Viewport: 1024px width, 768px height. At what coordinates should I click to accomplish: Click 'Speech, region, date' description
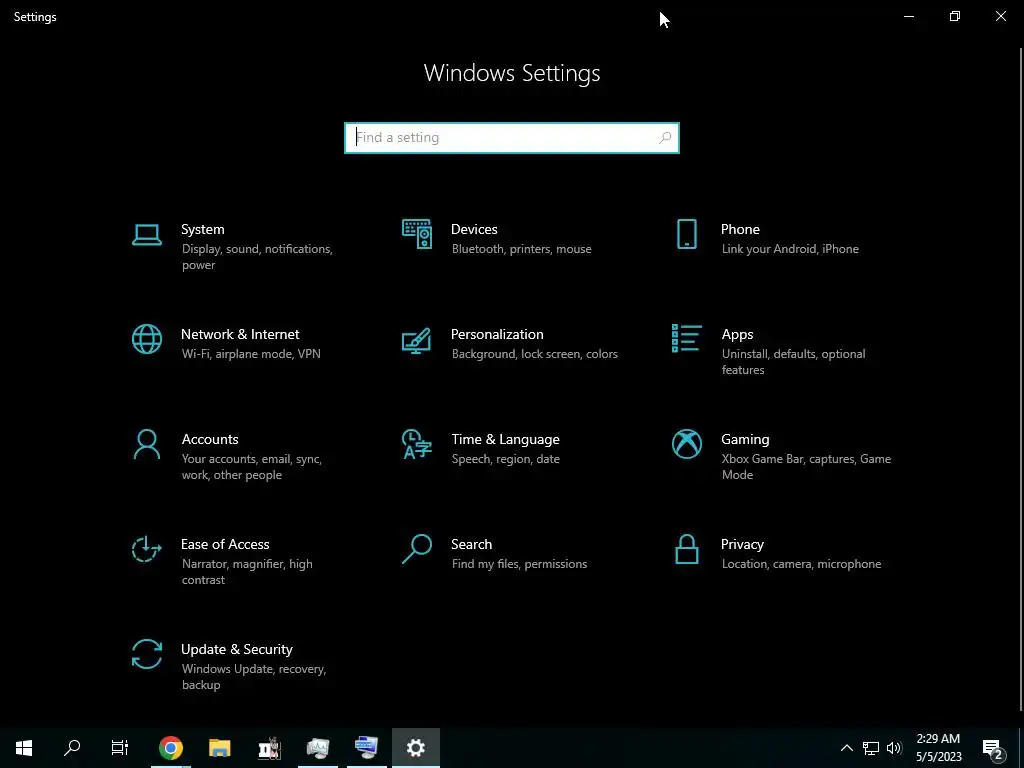tap(505, 459)
